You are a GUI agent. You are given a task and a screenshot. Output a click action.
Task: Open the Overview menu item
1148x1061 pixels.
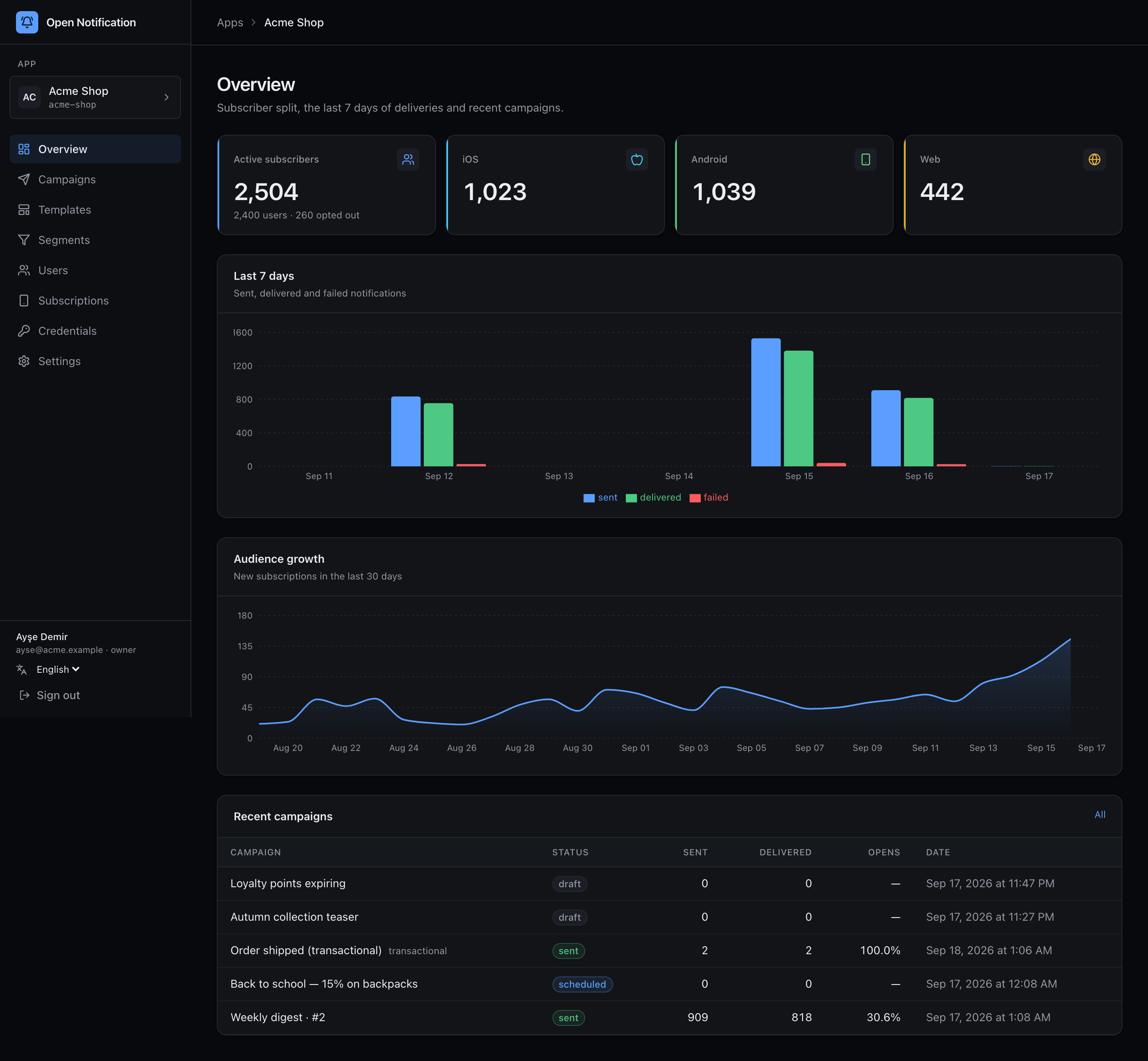click(95, 149)
